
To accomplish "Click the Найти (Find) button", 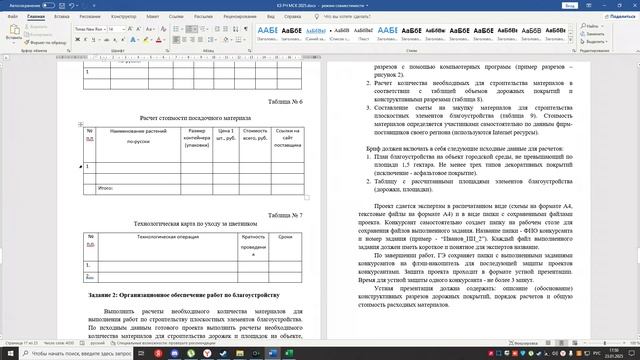I will click(590, 26).
